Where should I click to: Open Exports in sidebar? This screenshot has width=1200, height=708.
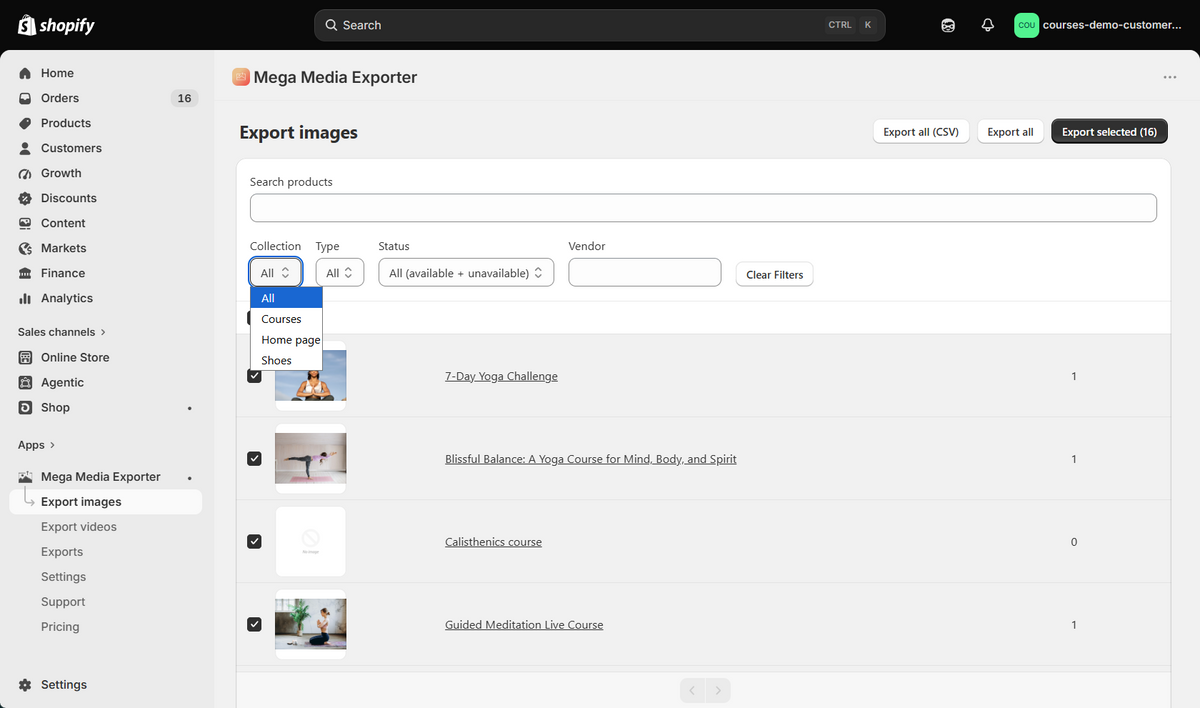(x=62, y=552)
